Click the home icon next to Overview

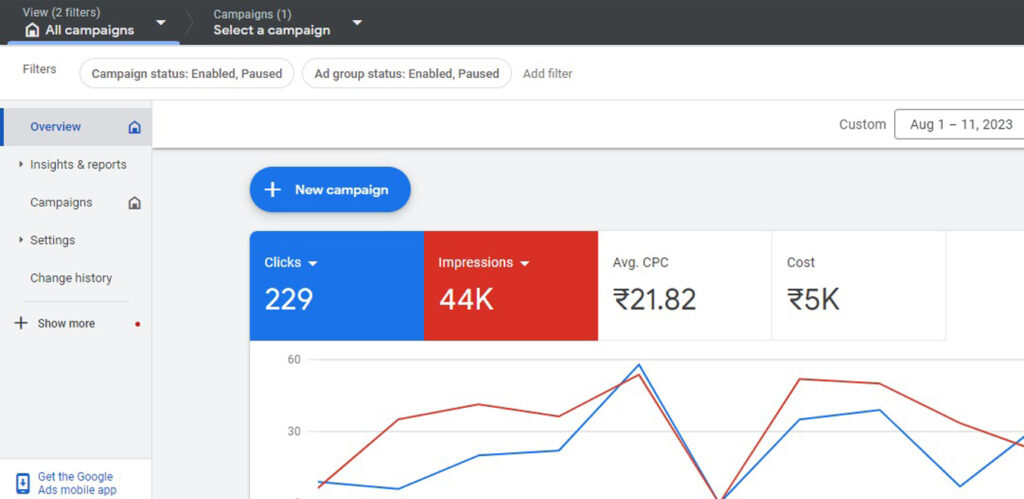click(135, 127)
